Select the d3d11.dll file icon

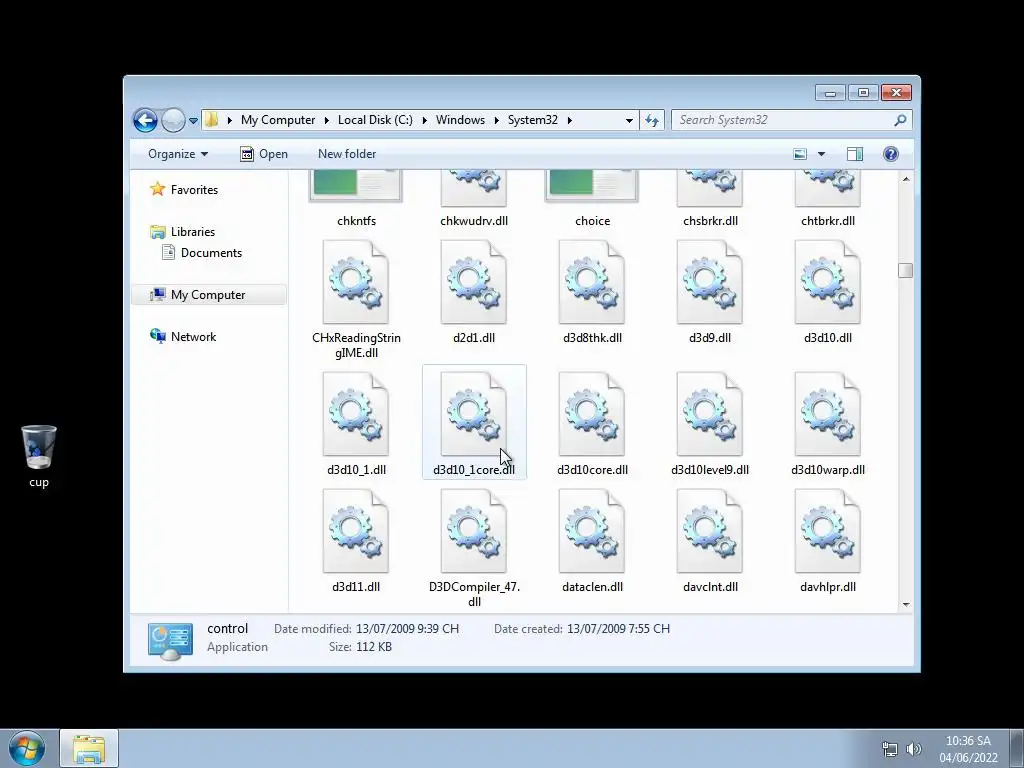click(x=356, y=531)
